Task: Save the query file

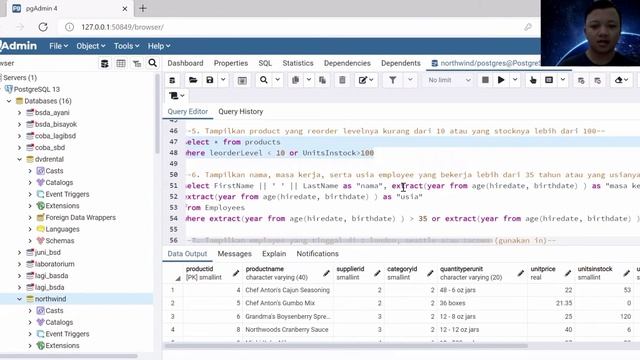Action: [x=210, y=80]
